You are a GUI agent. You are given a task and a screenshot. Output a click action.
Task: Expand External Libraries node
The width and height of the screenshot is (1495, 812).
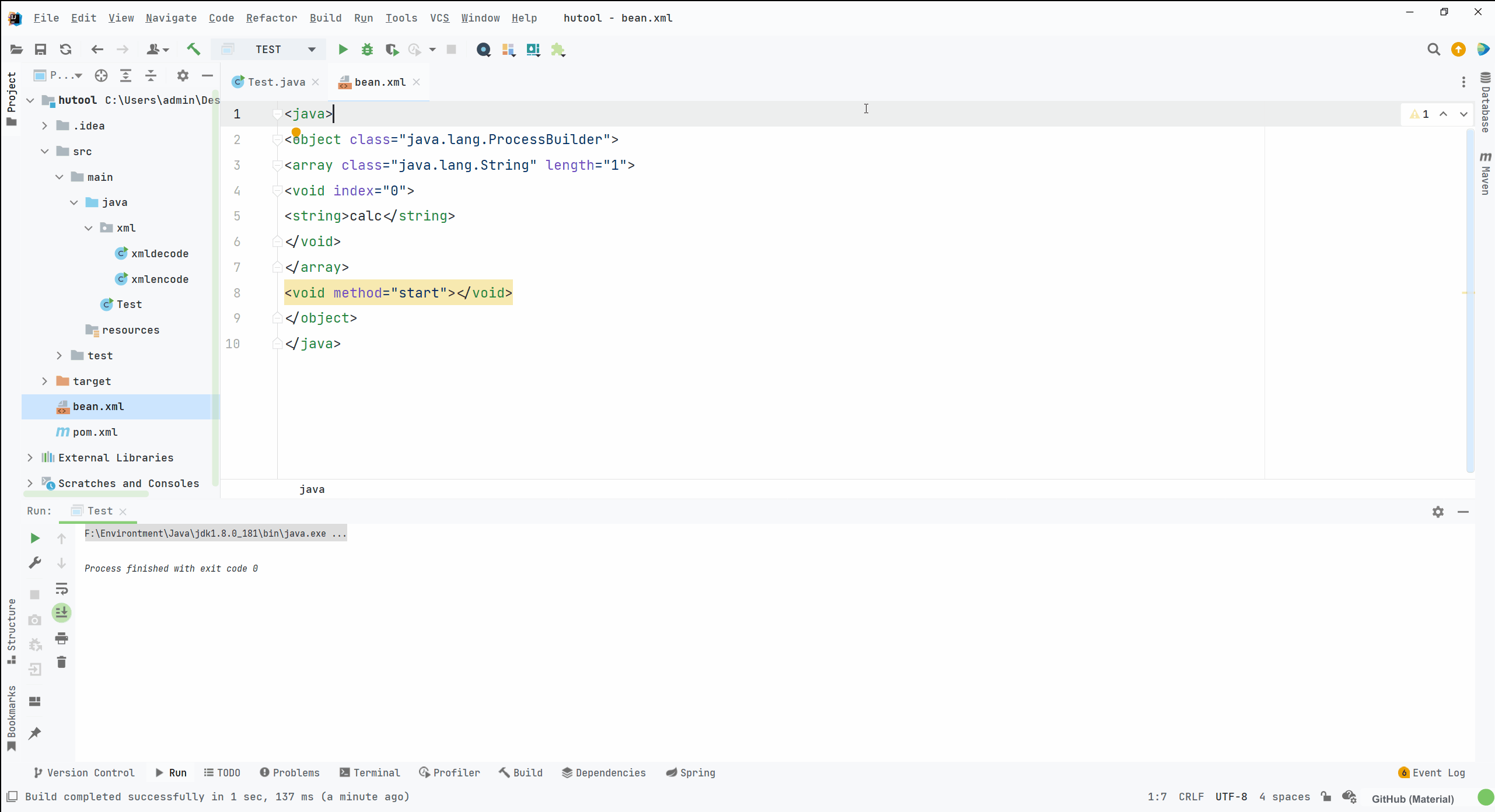point(30,458)
